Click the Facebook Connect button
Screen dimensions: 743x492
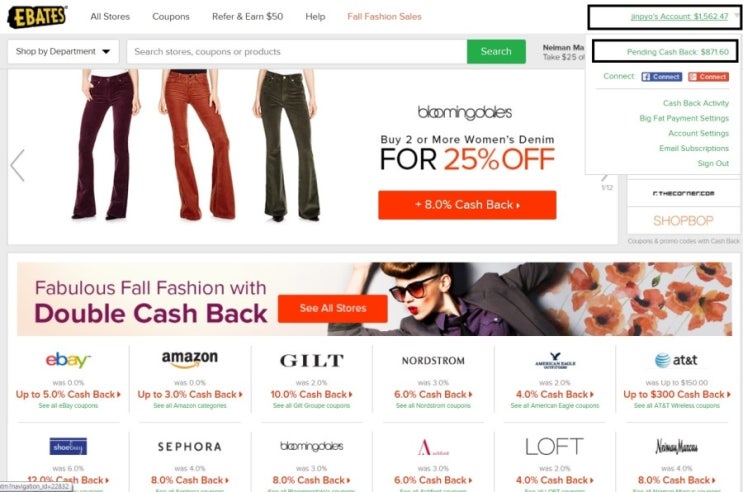tap(661, 77)
